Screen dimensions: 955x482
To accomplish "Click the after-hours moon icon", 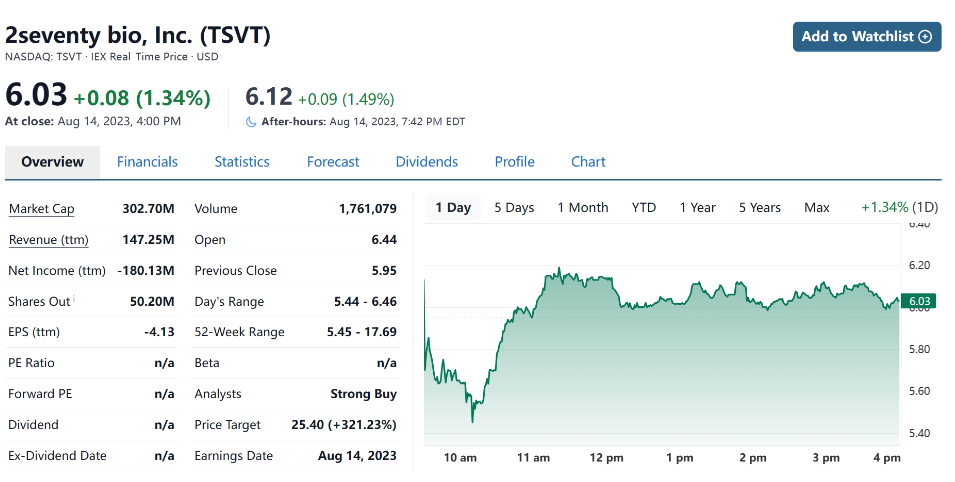I will 251,122.
